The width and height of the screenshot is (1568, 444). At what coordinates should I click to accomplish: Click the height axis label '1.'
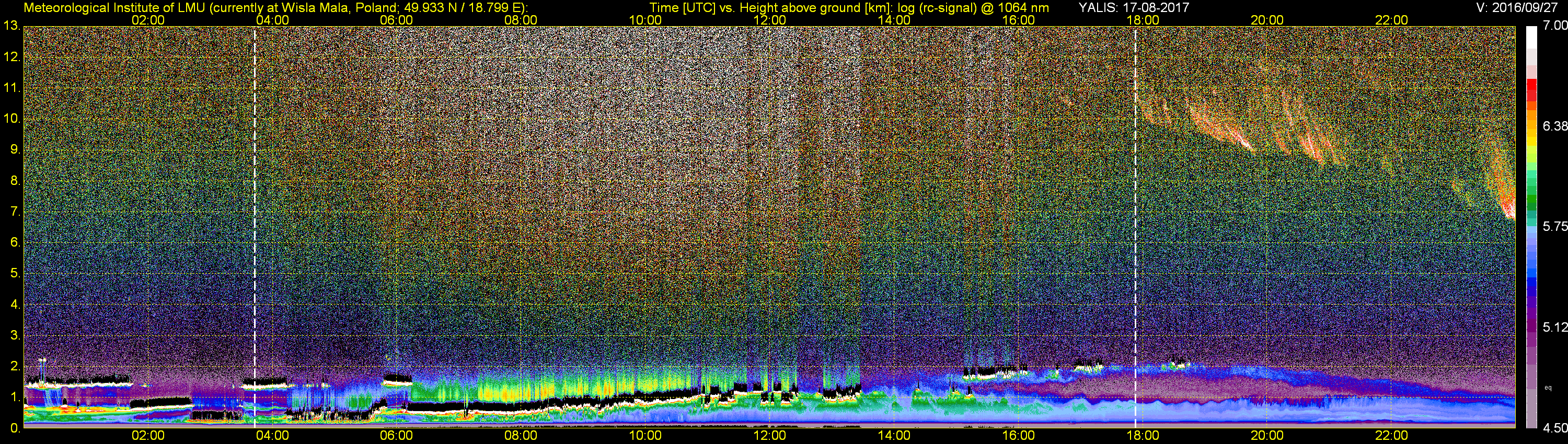point(15,397)
